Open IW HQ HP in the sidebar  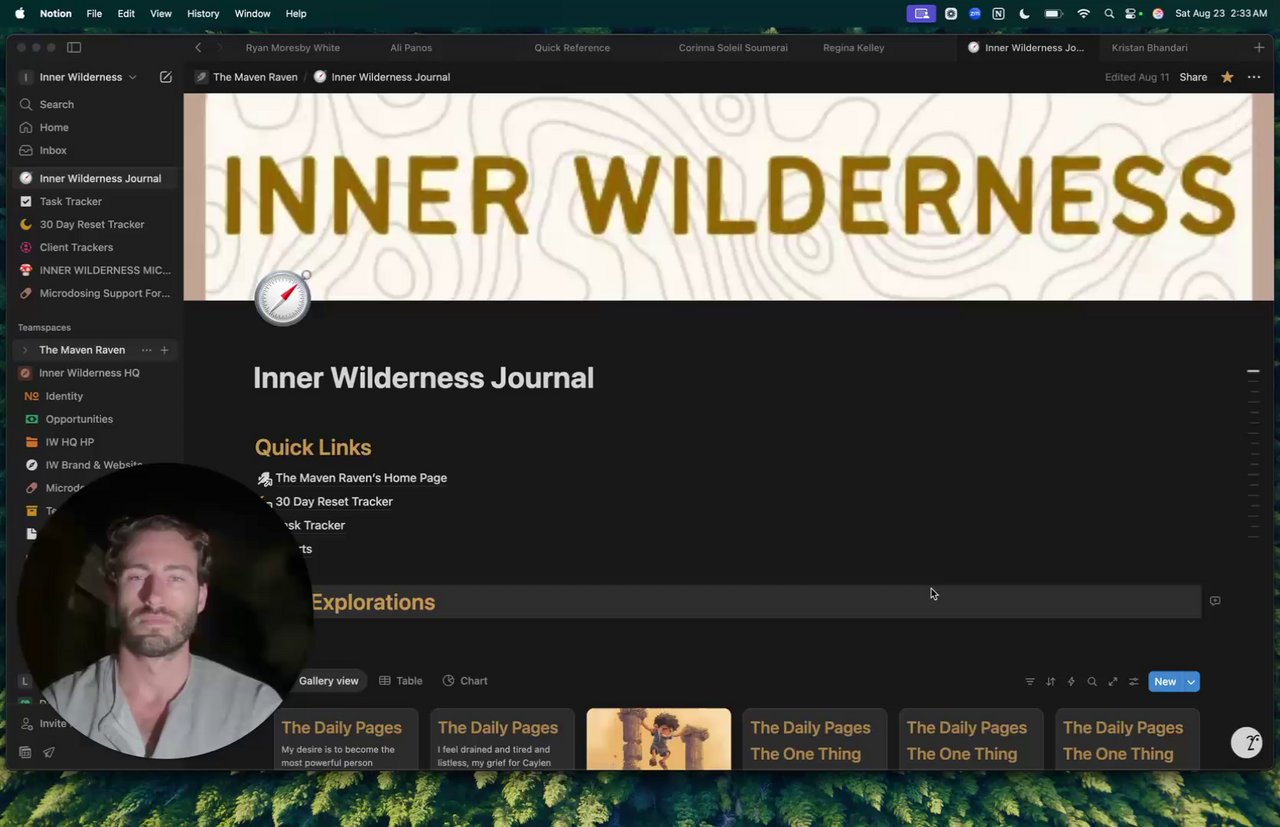(70, 442)
